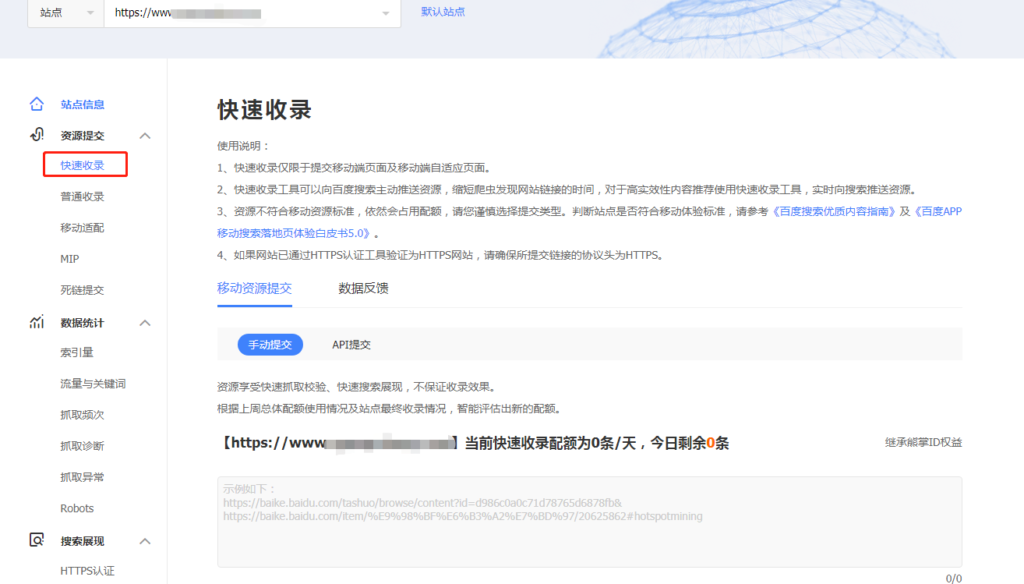This screenshot has width=1024, height=584.
Task: Click the 数据统计 chart icon
Action: click(37, 322)
